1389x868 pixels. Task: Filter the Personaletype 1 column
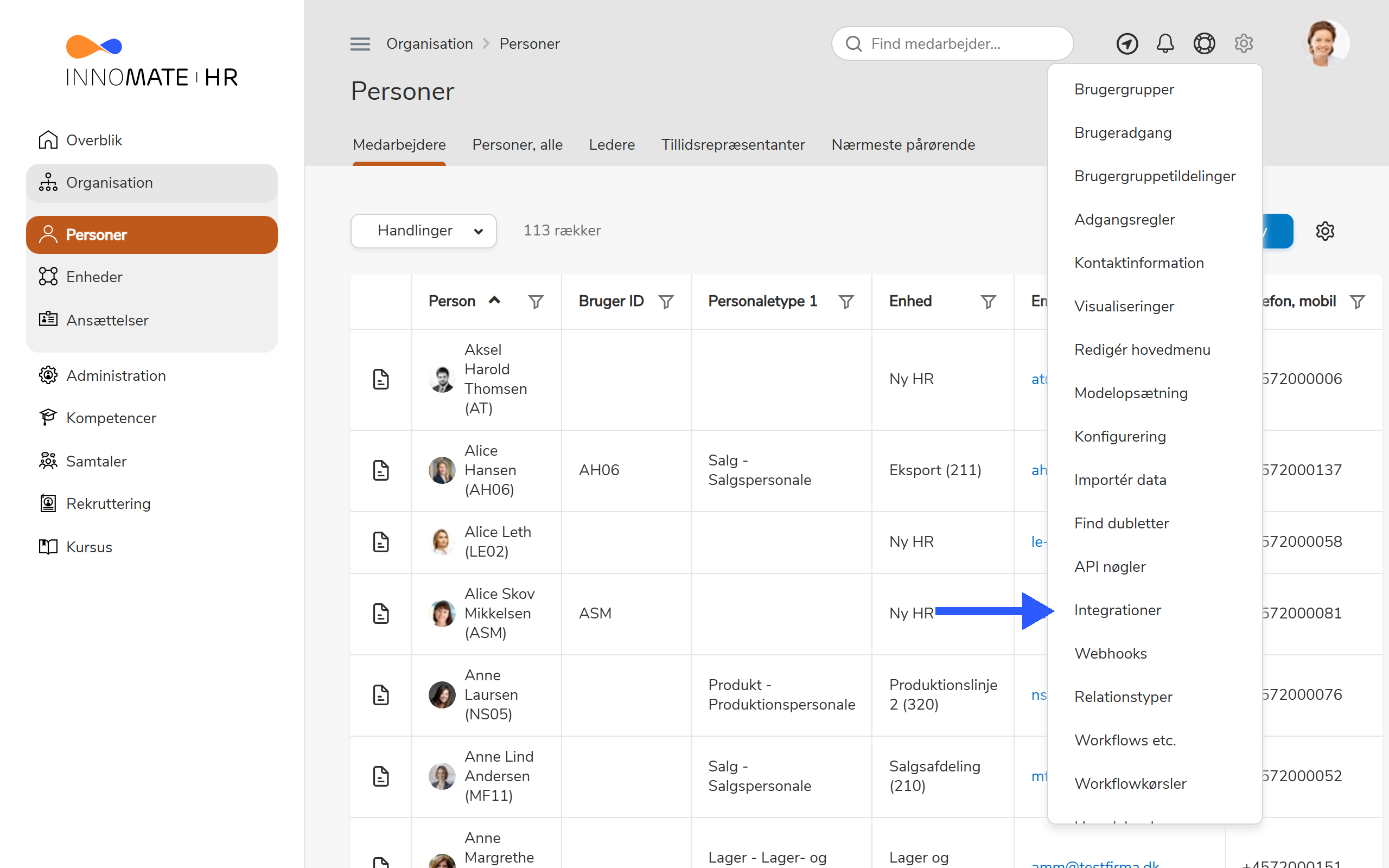click(846, 302)
